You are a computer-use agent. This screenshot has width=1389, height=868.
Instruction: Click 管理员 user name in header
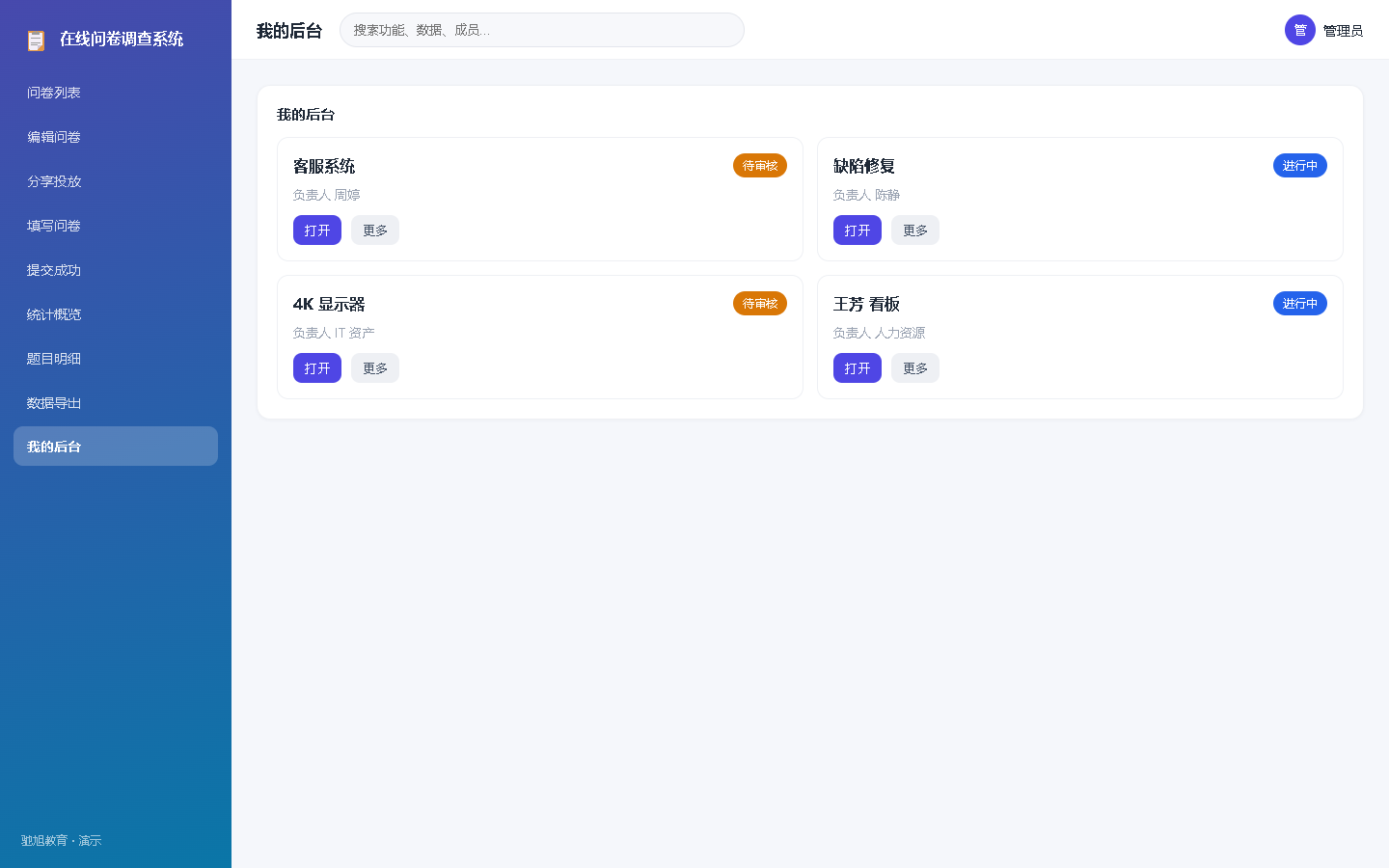pyautogui.click(x=1343, y=31)
